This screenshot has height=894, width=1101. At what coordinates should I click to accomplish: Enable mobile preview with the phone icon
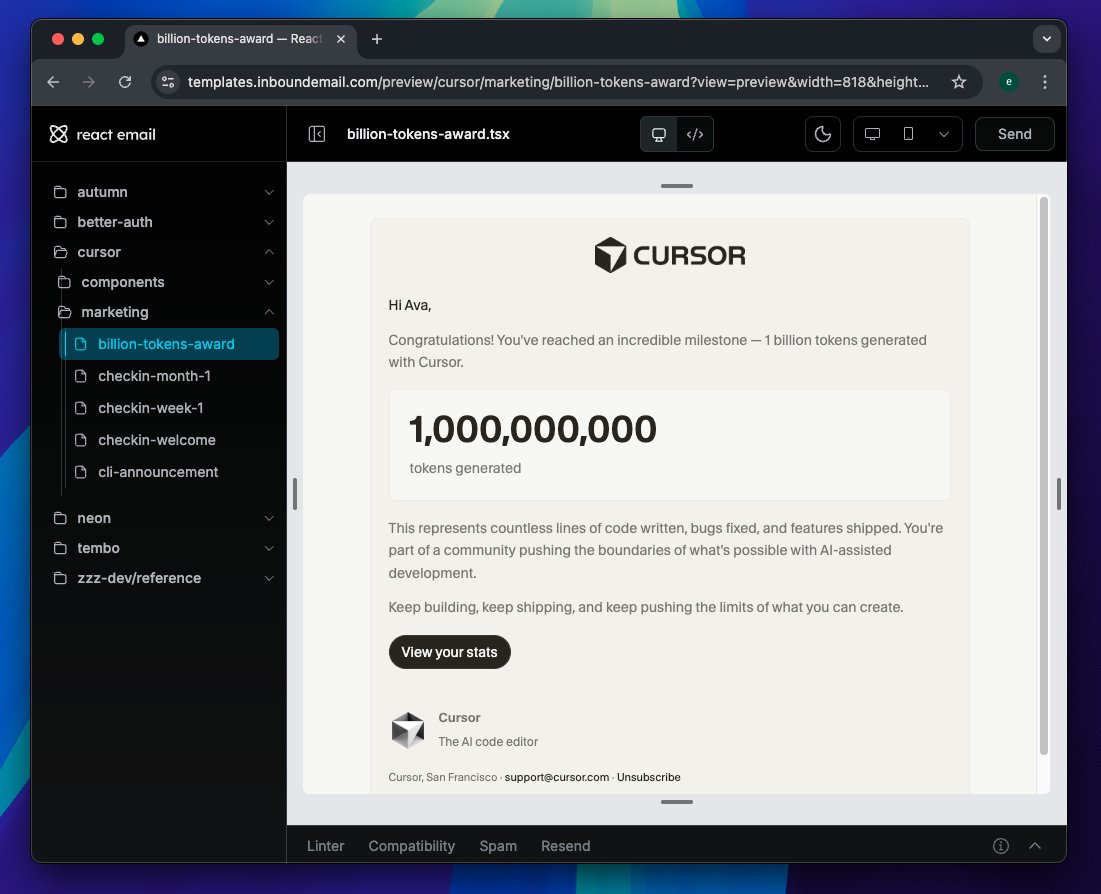(908, 133)
